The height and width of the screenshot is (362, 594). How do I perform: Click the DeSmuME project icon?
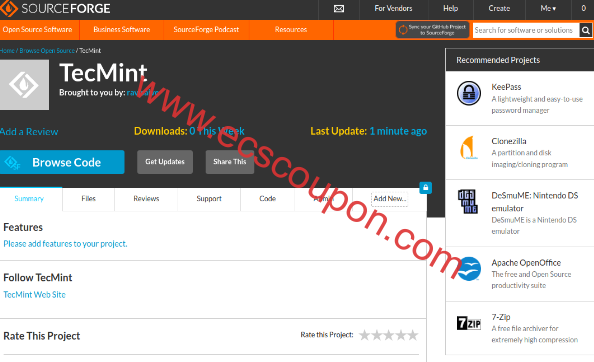coord(467,201)
